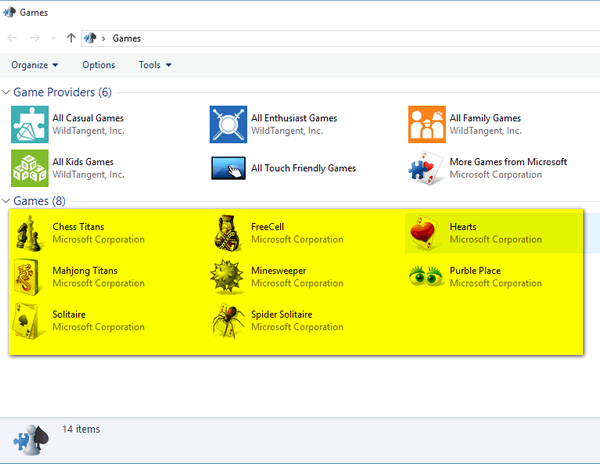600x464 pixels.
Task: Select the Minesweeper mine icon
Action: (x=227, y=277)
